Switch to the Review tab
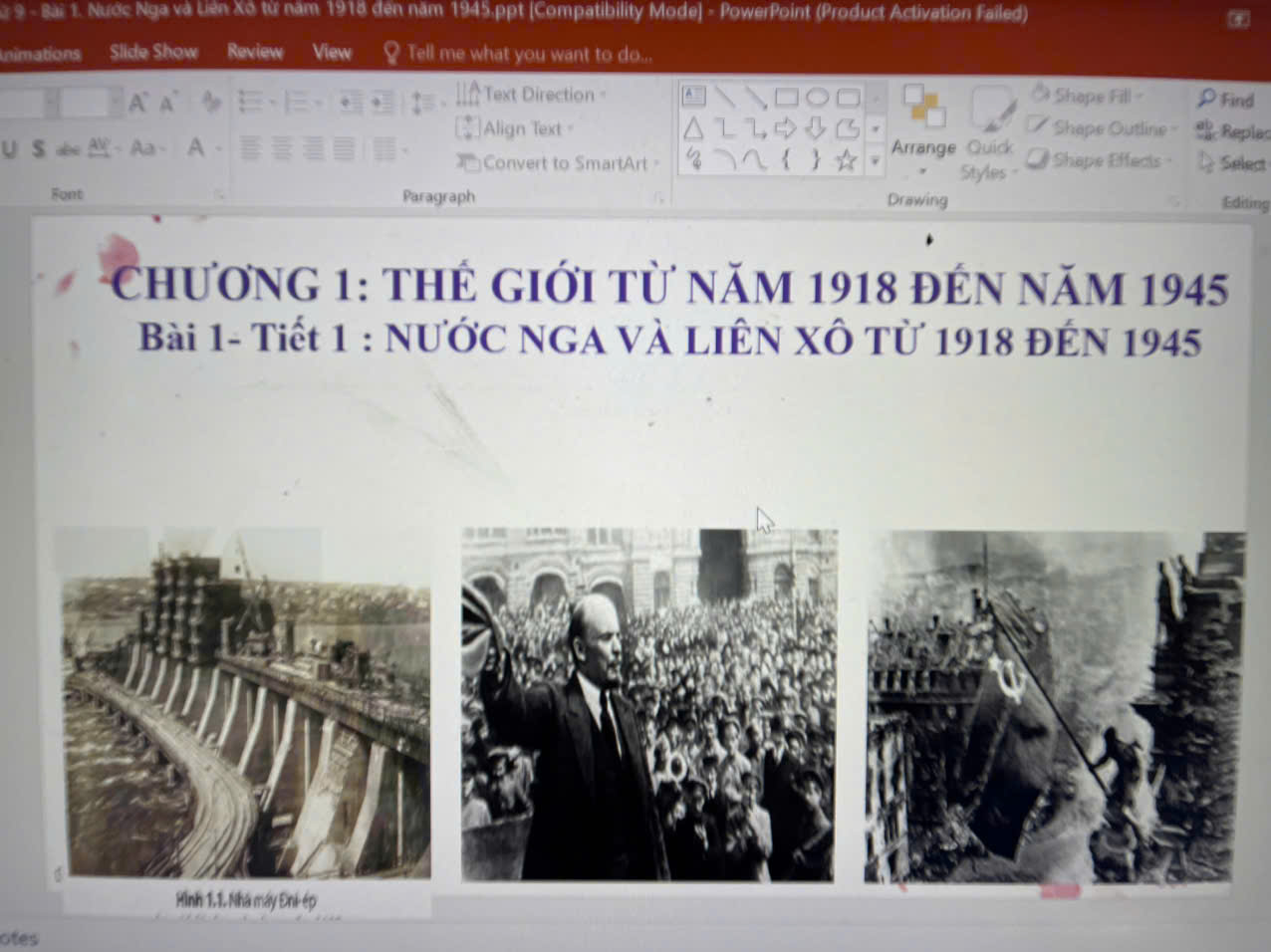The image size is (1271, 952). 255,52
